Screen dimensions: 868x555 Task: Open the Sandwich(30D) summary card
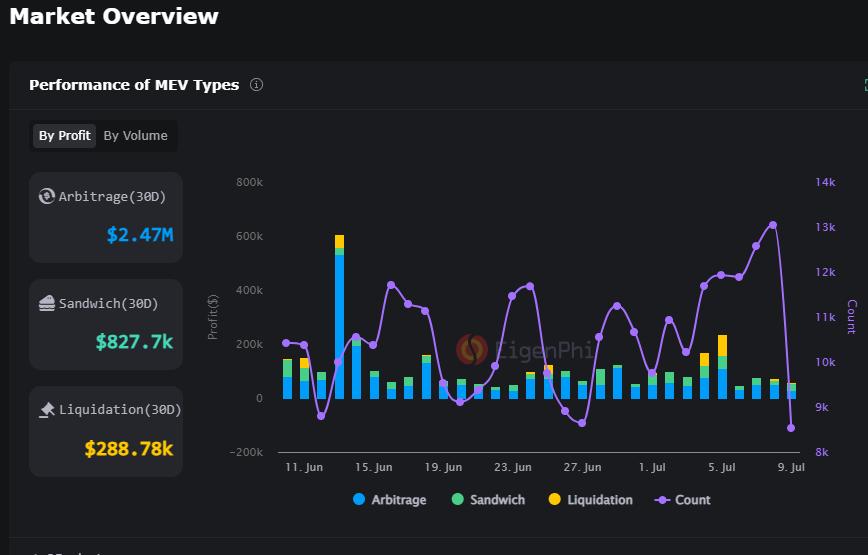pyautogui.click(x=106, y=324)
